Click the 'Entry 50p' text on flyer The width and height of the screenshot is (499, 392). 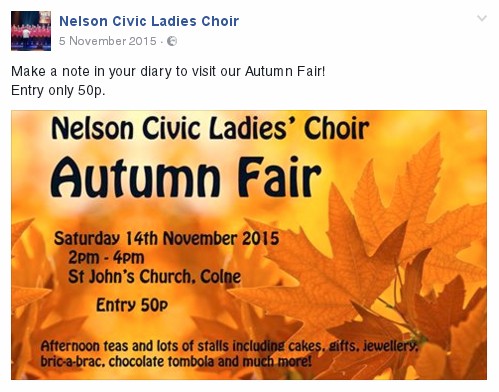click(x=132, y=305)
